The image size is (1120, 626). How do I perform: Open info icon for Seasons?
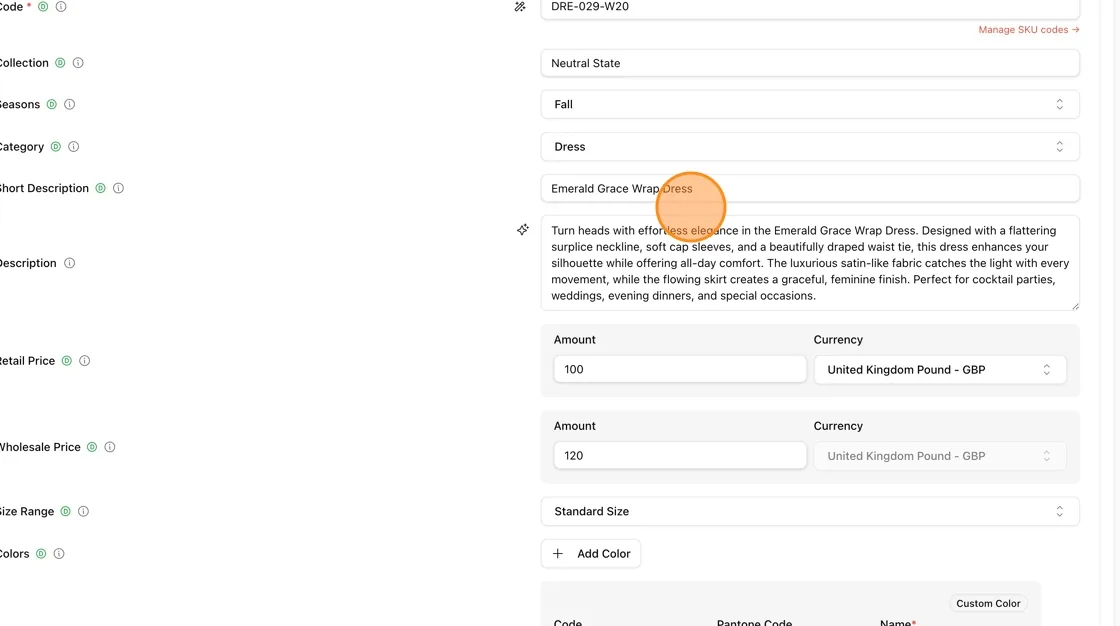click(69, 104)
